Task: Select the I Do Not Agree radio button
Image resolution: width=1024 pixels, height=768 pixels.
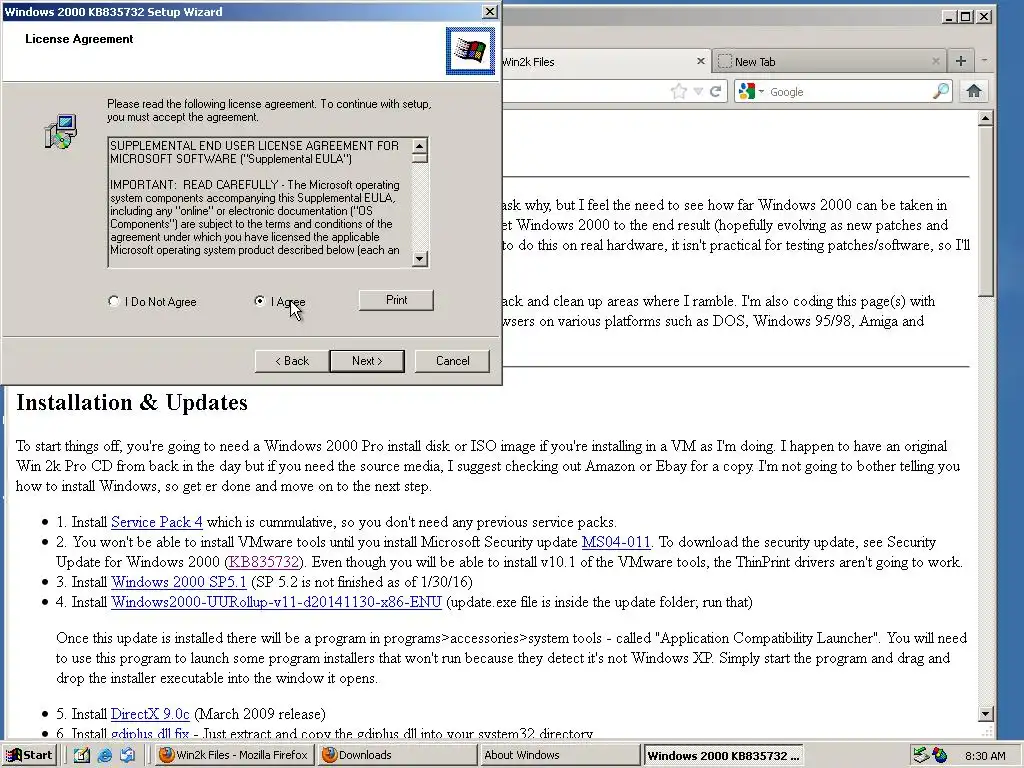Action: tap(114, 301)
